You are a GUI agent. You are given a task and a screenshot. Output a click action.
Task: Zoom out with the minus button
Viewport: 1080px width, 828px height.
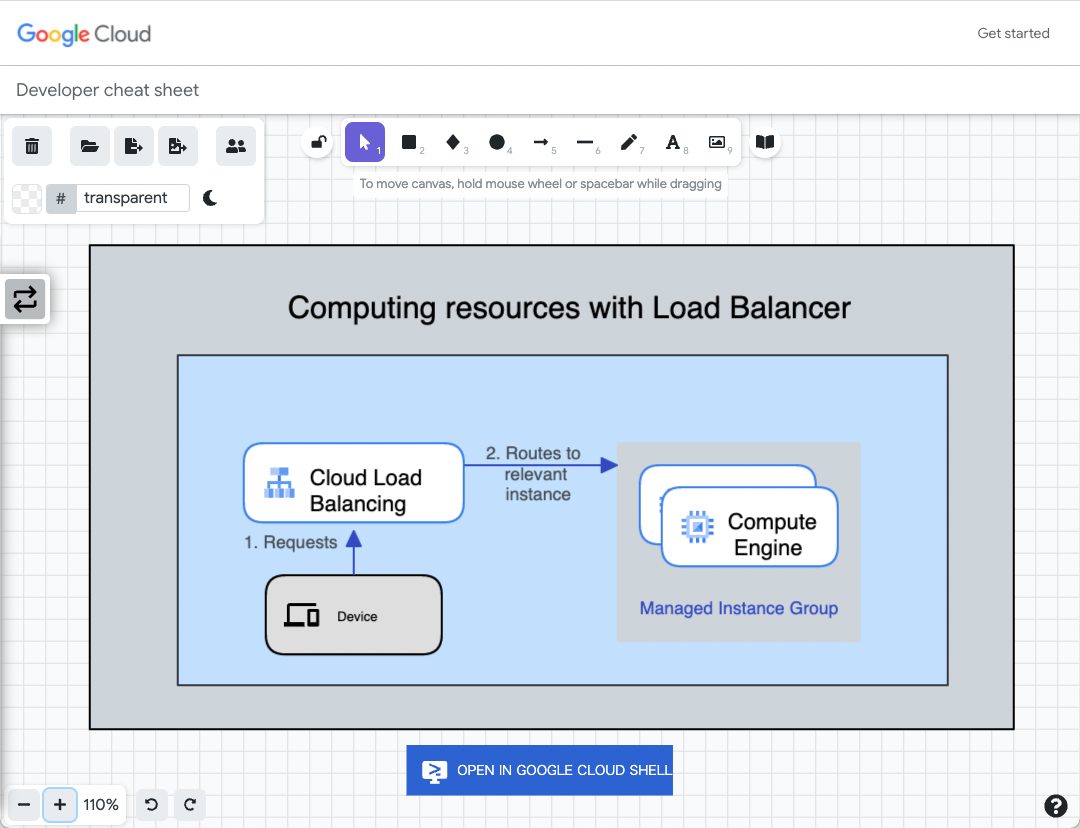[24, 805]
